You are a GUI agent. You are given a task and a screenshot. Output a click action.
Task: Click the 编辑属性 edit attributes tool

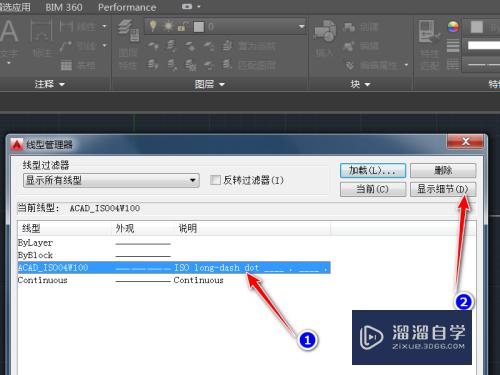click(371, 65)
